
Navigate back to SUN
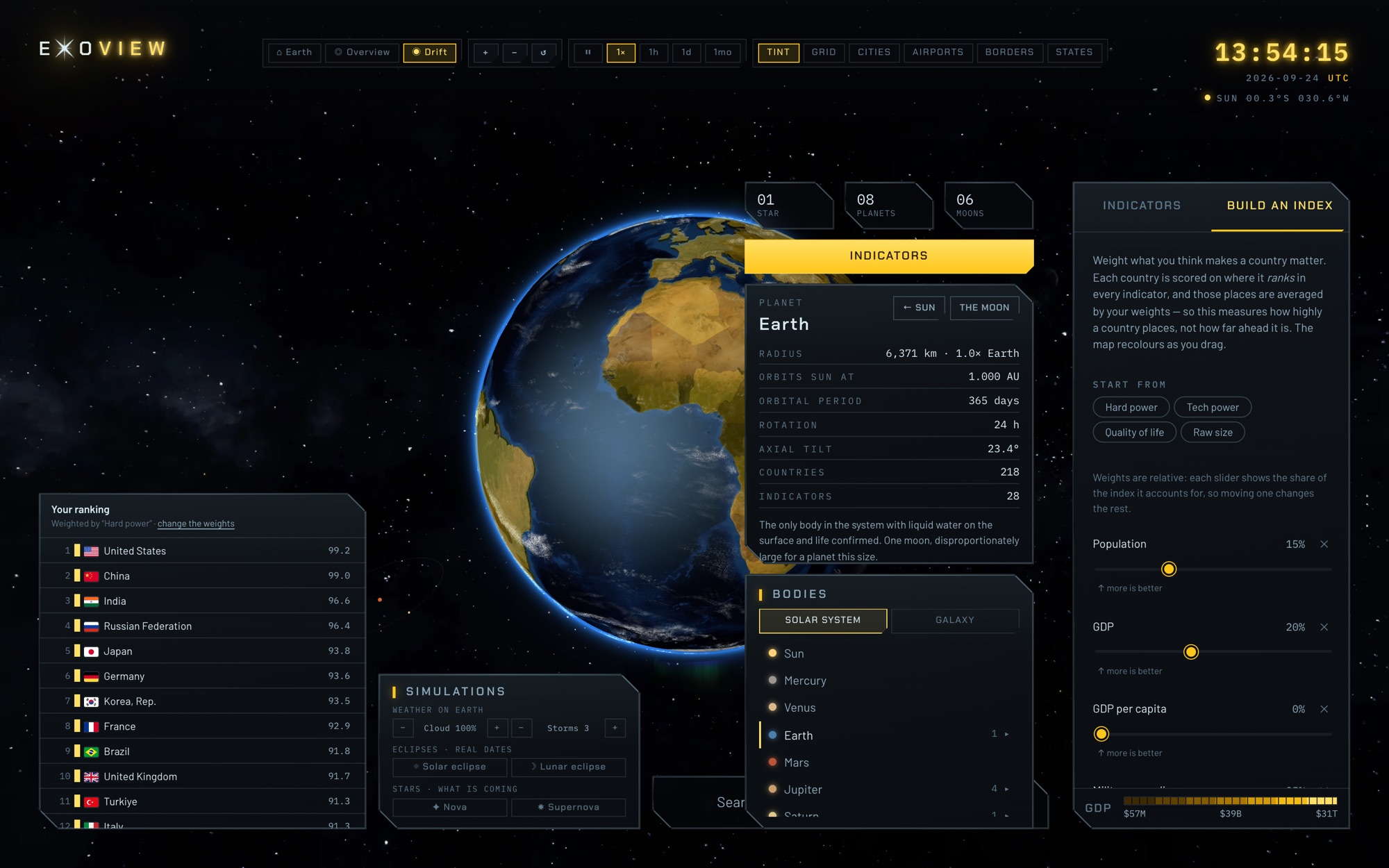918,308
